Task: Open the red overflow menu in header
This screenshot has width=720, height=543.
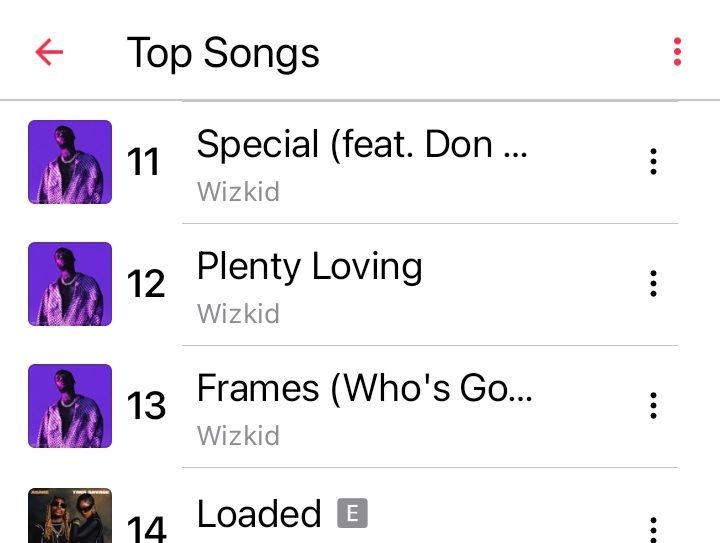Action: coord(677,52)
